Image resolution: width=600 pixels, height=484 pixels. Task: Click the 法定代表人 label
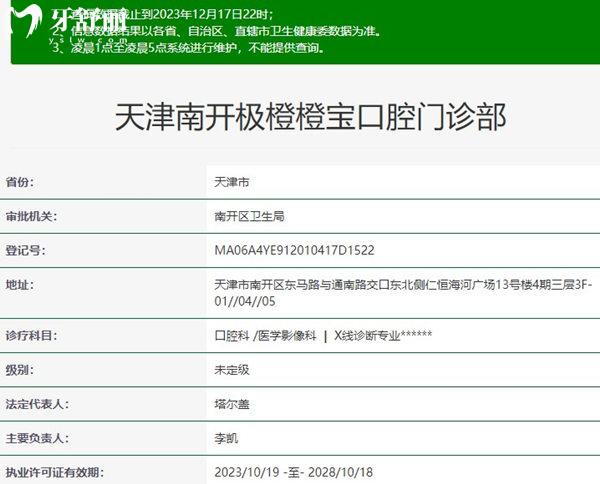click(x=37, y=404)
